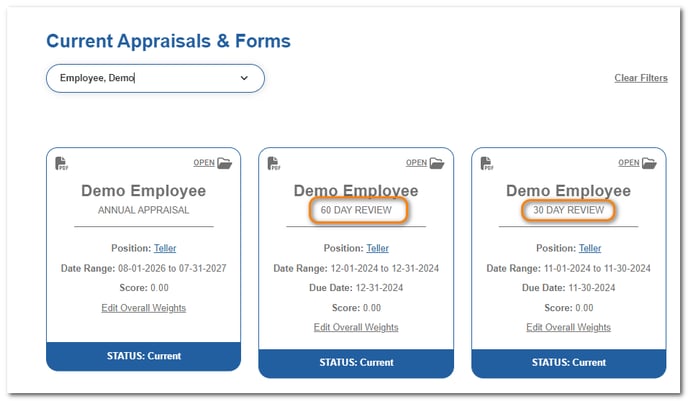The width and height of the screenshot is (688, 401).
Task: Open folder icon on 30 Day Review card
Action: [x=649, y=163]
